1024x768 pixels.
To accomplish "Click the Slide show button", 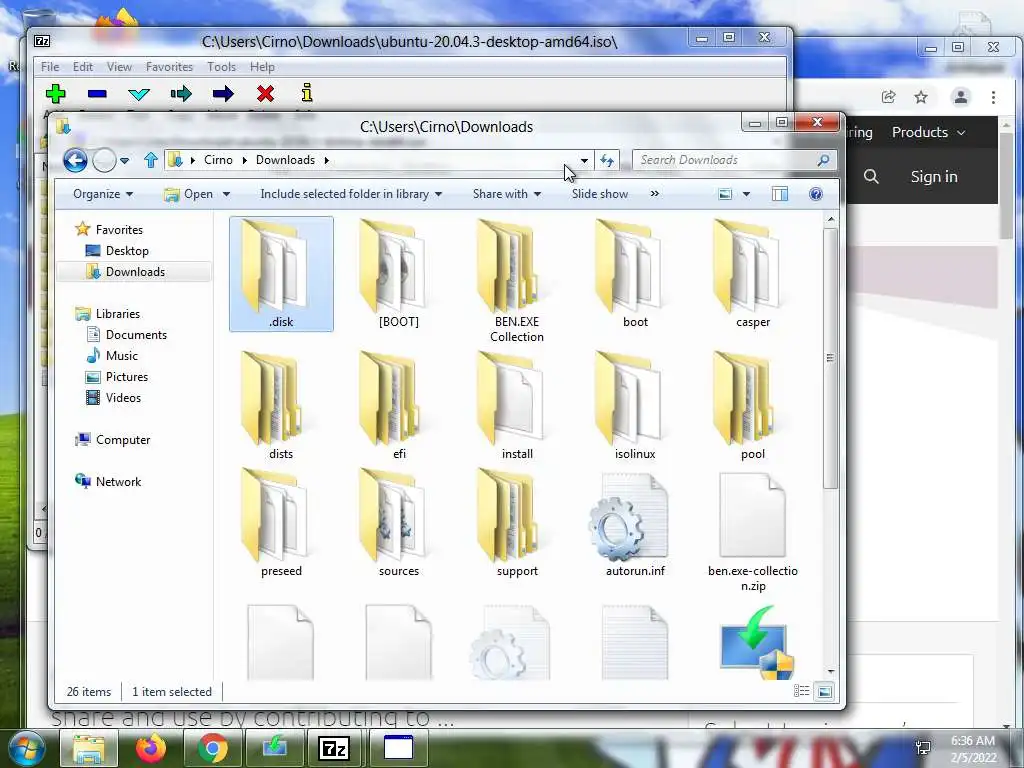I will click(600, 194).
